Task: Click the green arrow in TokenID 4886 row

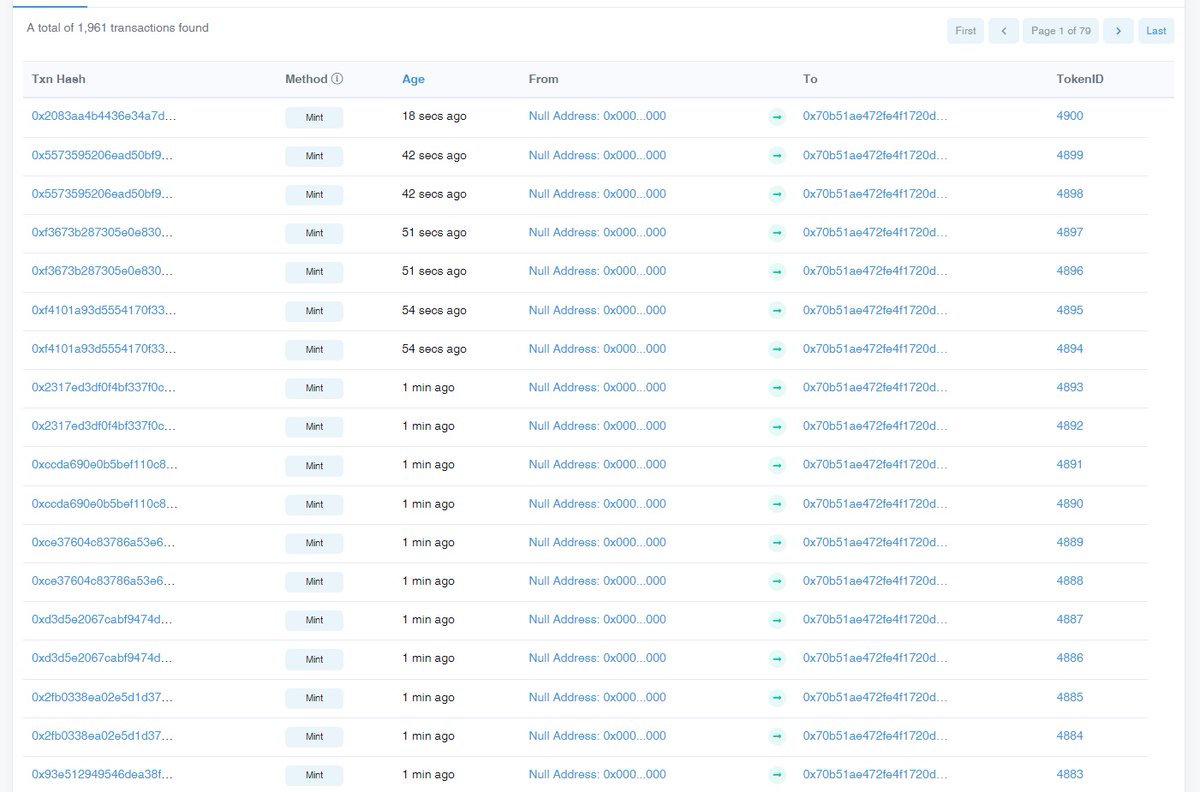Action: click(777, 659)
